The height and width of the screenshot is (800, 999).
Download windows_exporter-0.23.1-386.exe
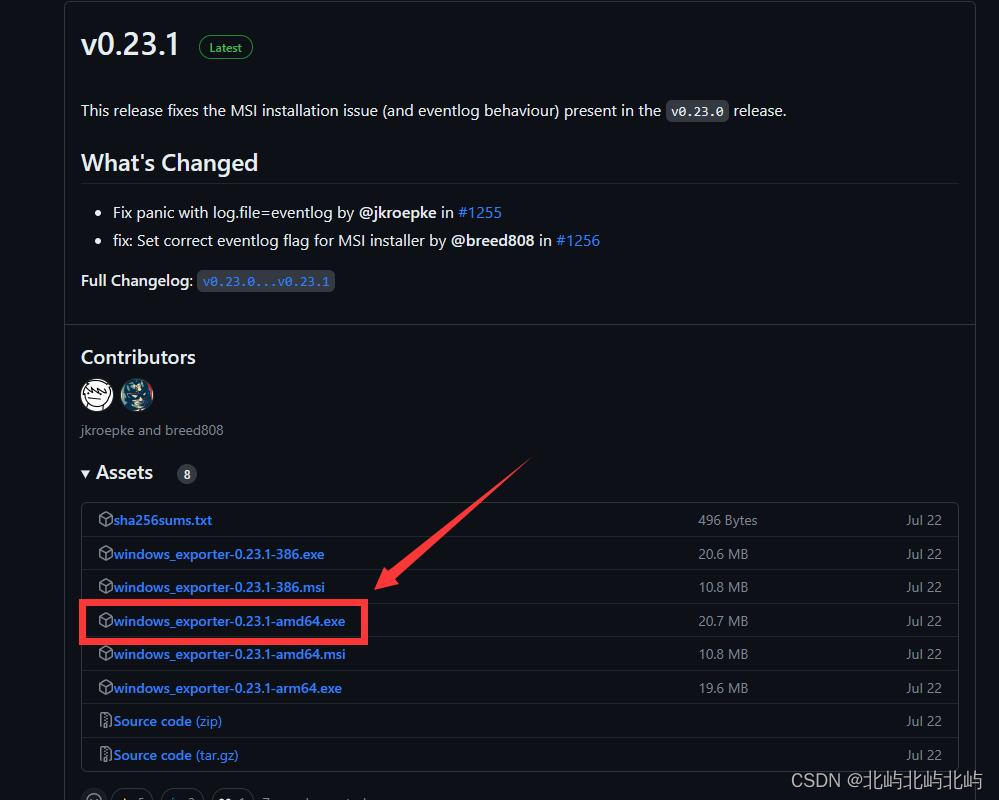(x=219, y=554)
